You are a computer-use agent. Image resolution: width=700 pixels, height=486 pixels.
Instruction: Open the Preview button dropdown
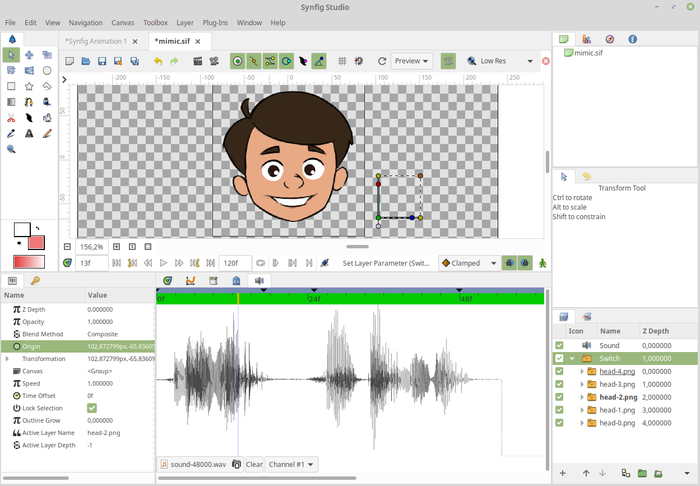[411, 61]
